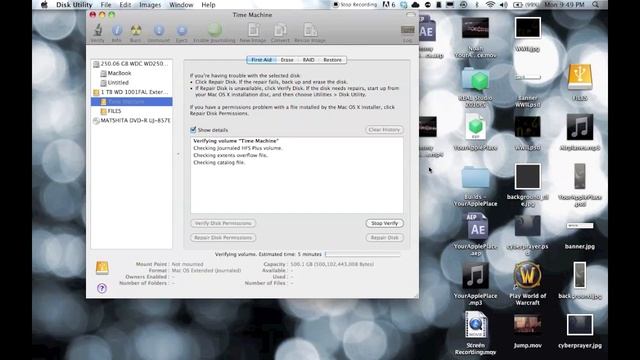Click the cloud menu bar icon
Image resolution: width=640 pixels, height=360 pixels.
415,5
